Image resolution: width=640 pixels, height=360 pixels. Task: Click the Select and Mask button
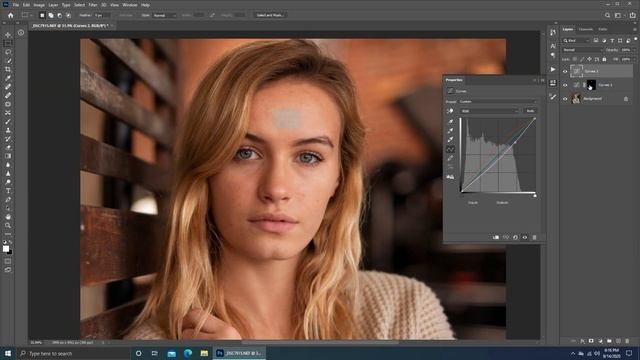coord(271,15)
